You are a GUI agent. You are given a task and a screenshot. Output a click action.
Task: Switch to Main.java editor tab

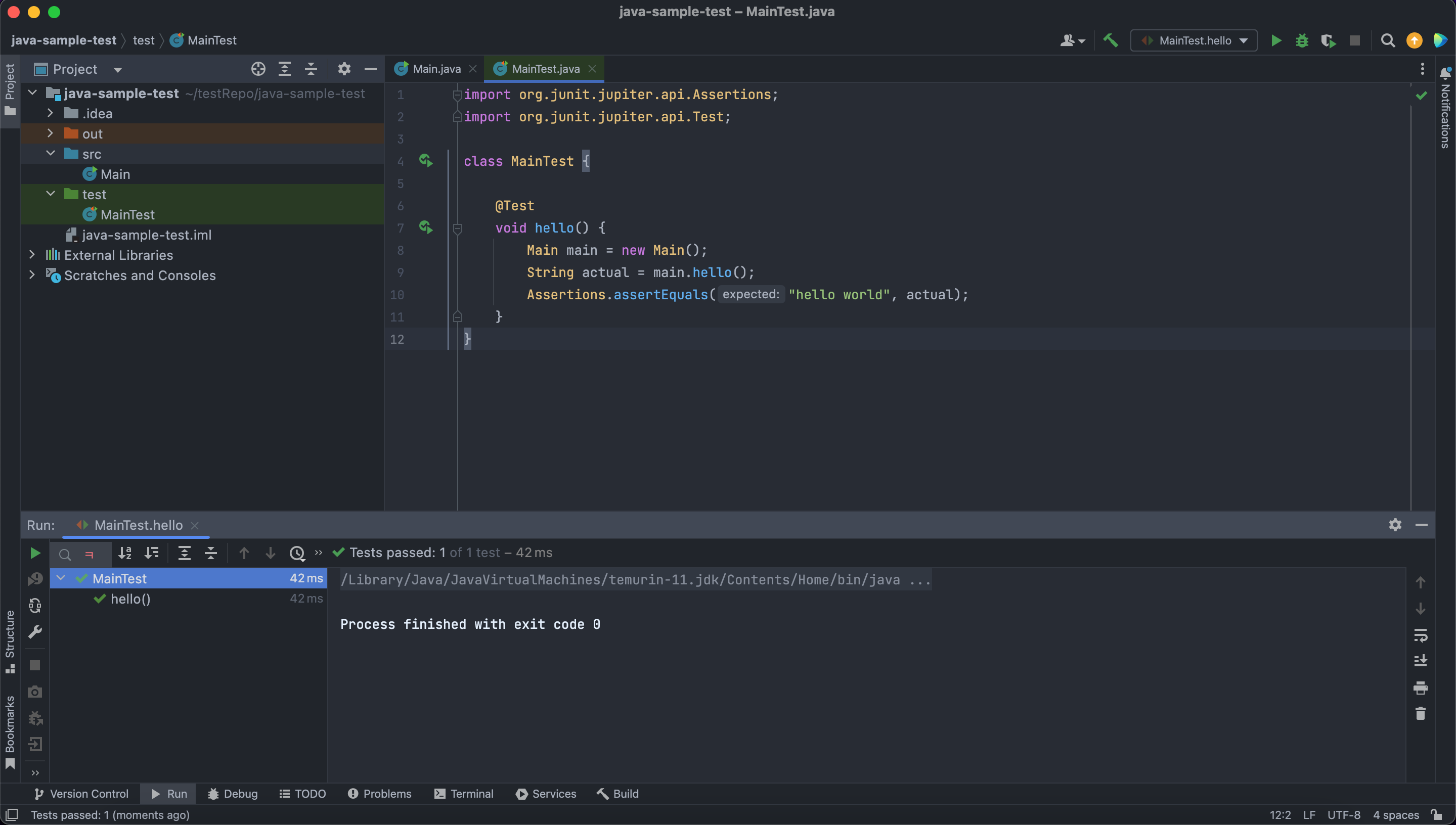[436, 69]
